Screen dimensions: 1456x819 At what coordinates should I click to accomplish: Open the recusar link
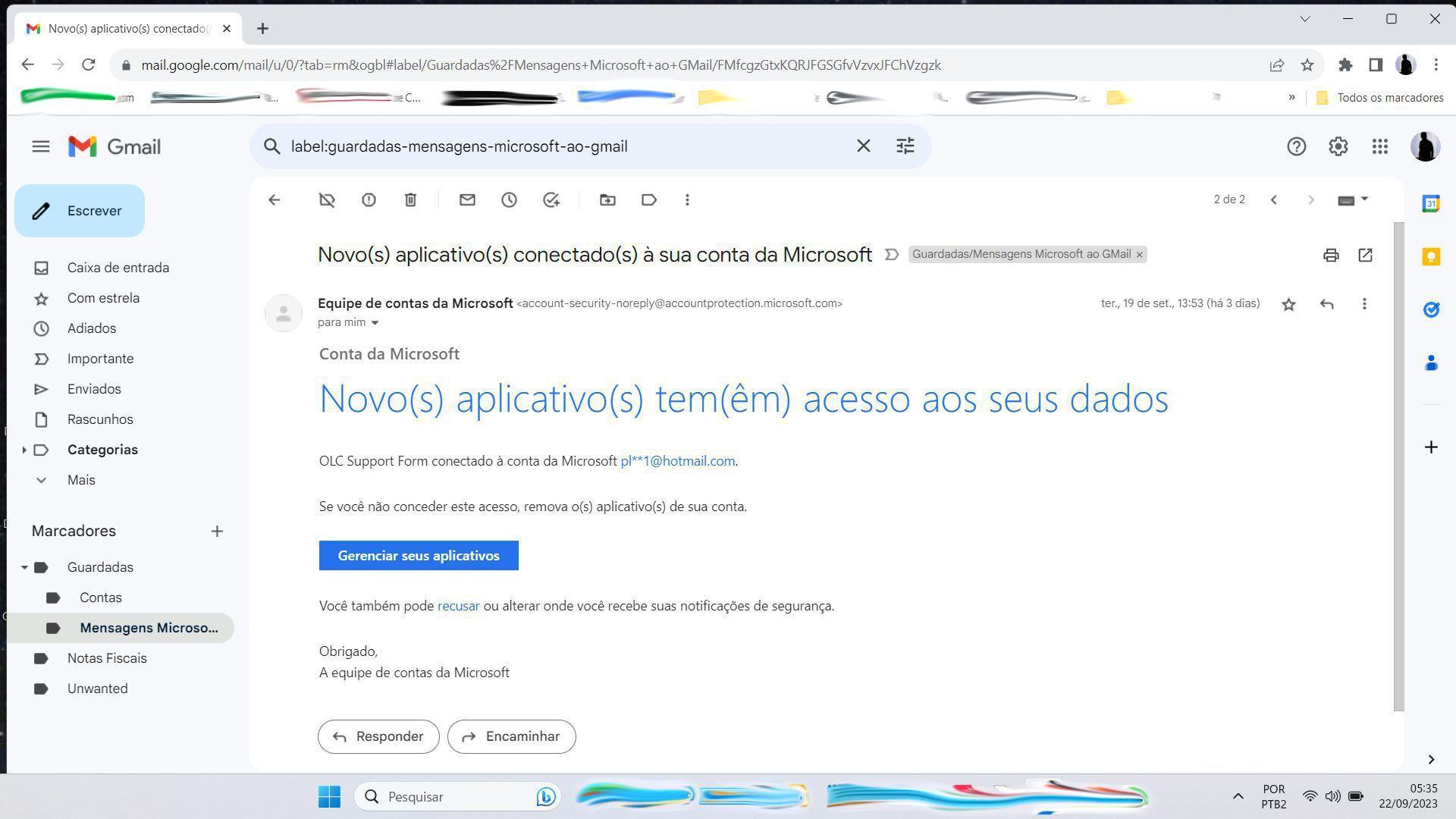click(x=458, y=606)
